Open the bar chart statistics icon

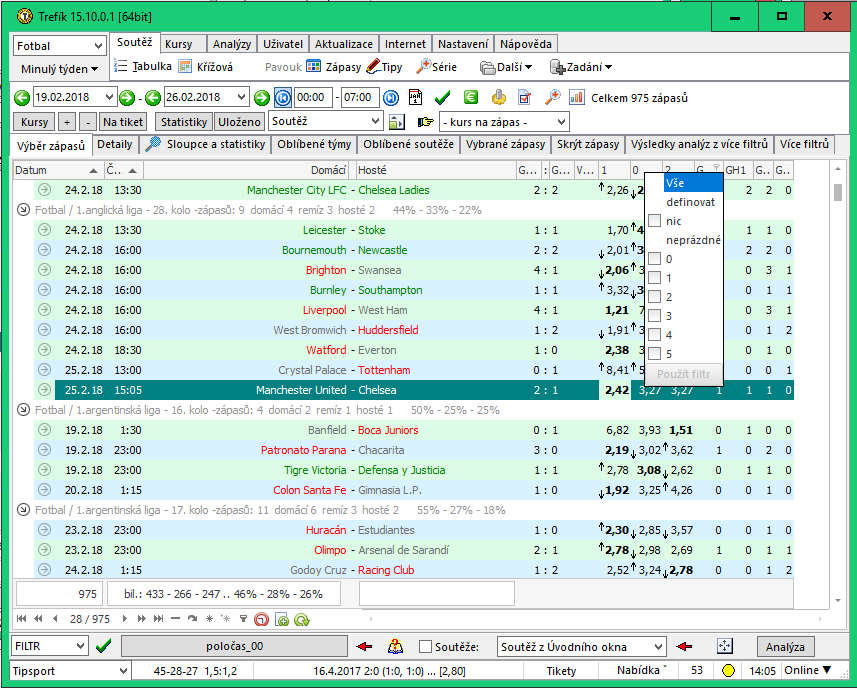577,98
